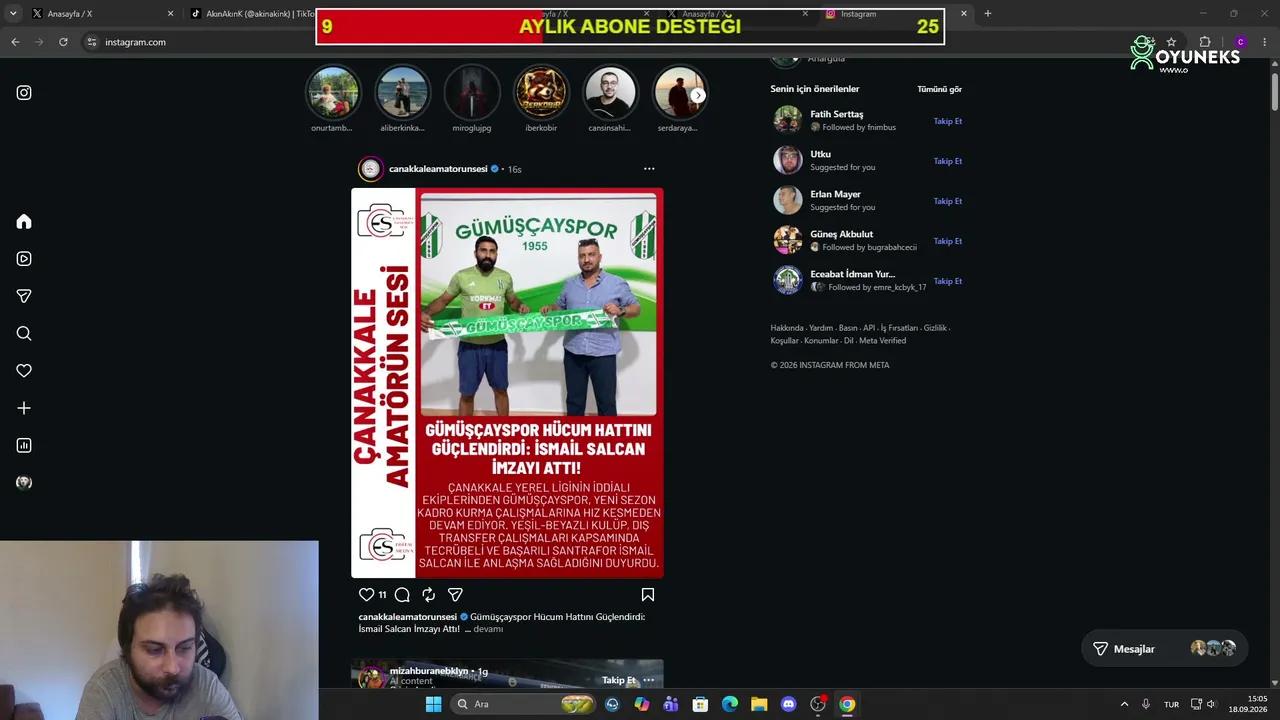Screen dimensions: 1280x720
Task: Open Direct messages paper-plane sidebar icon
Action: pyautogui.click(x=24, y=296)
